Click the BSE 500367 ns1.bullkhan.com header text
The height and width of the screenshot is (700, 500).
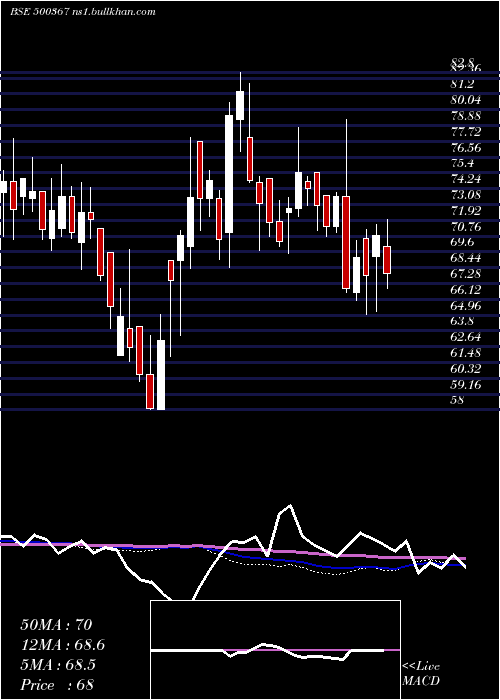(83, 12)
